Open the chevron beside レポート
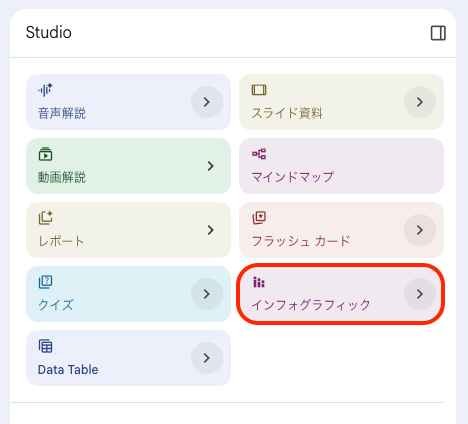The image size is (468, 424). pyautogui.click(x=210, y=230)
